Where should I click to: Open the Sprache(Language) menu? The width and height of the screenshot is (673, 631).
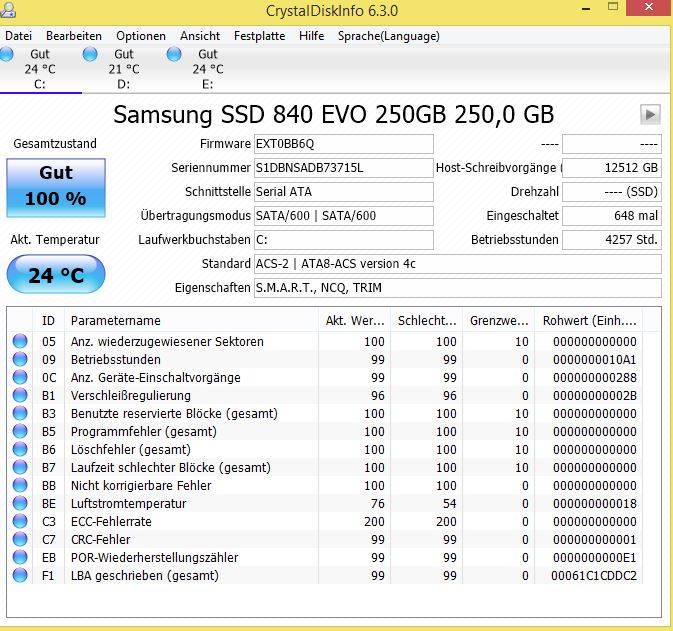click(388, 36)
